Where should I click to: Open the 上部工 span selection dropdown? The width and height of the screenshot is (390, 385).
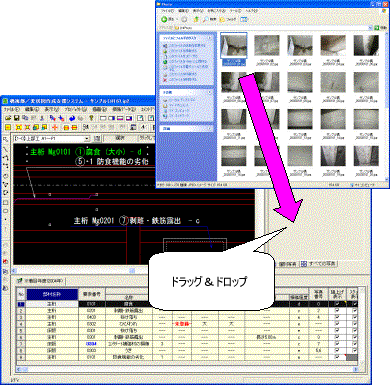[x=87, y=138]
